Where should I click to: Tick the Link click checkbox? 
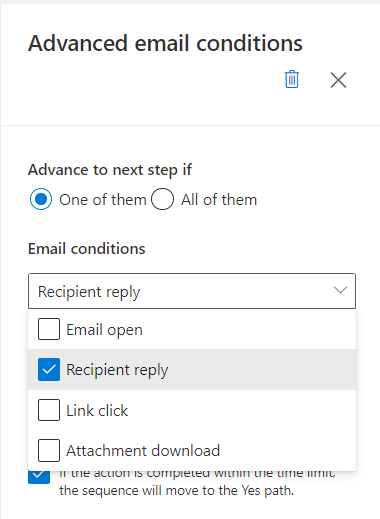(x=49, y=410)
